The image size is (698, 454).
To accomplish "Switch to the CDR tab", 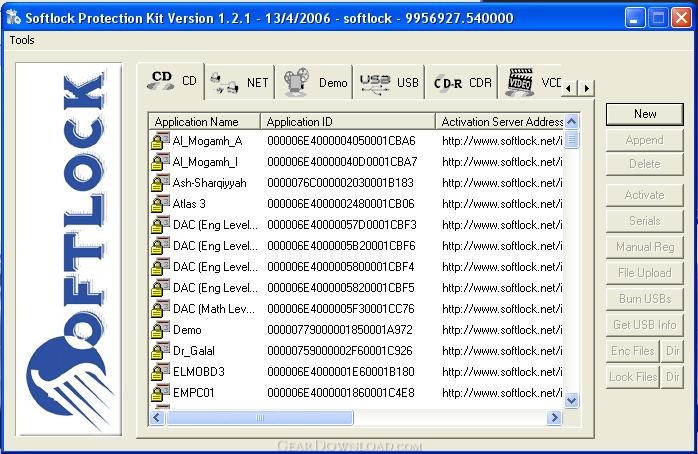I will [x=462, y=83].
